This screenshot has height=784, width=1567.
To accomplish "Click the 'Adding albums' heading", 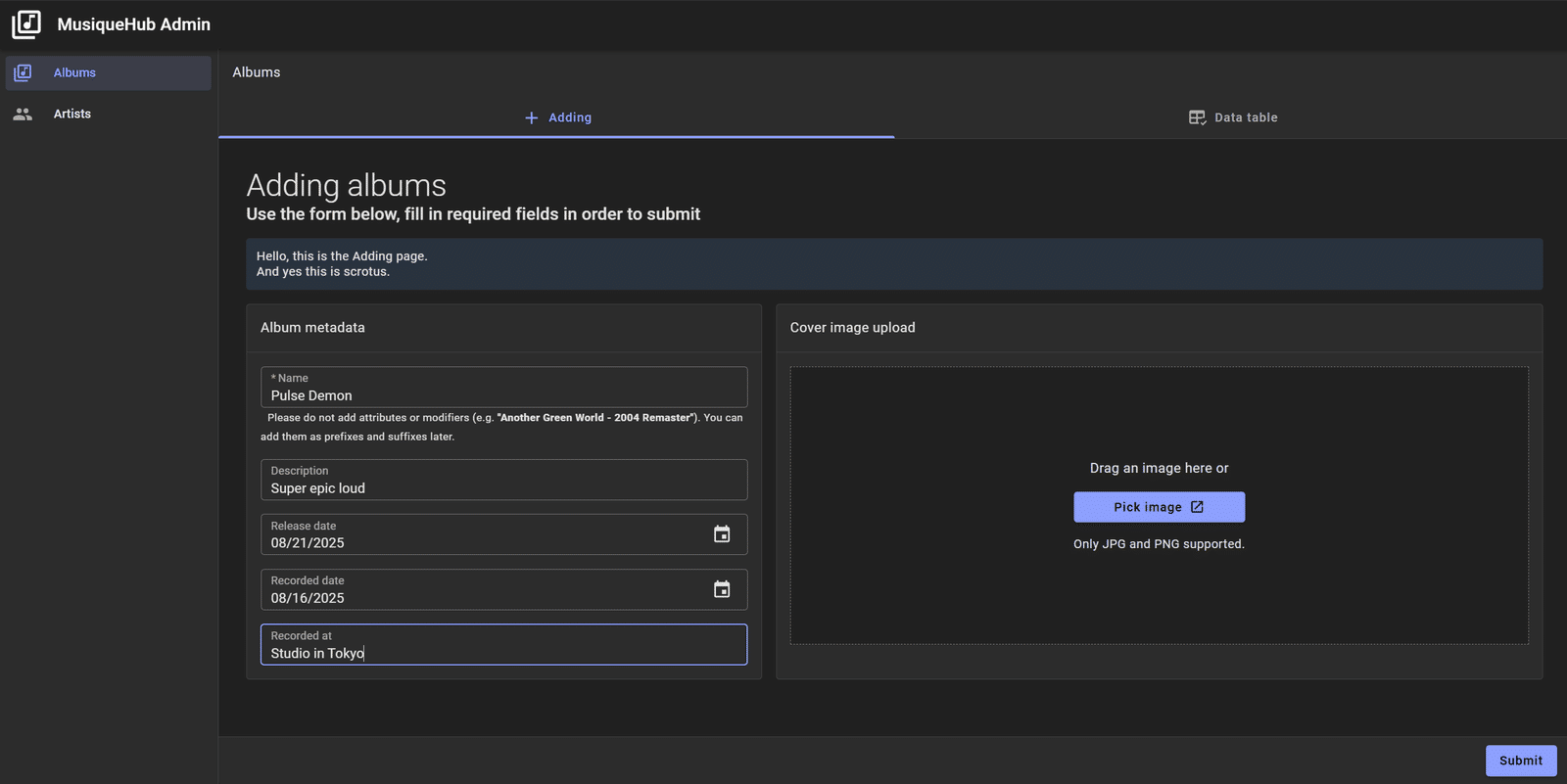I will (347, 186).
